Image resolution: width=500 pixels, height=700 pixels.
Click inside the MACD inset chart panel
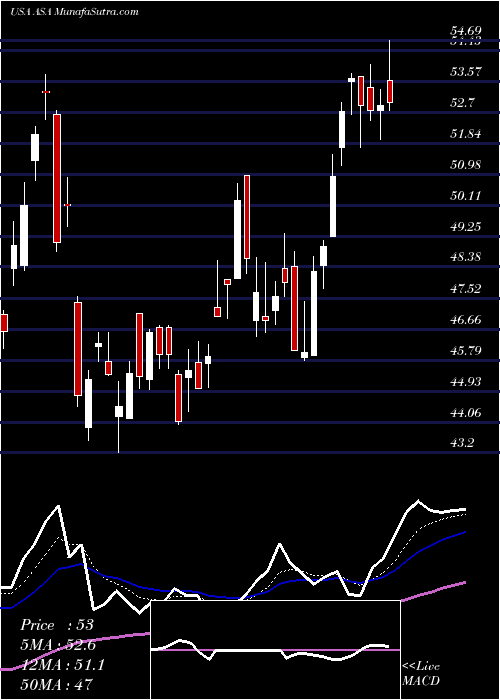pyautogui.click(x=275, y=650)
